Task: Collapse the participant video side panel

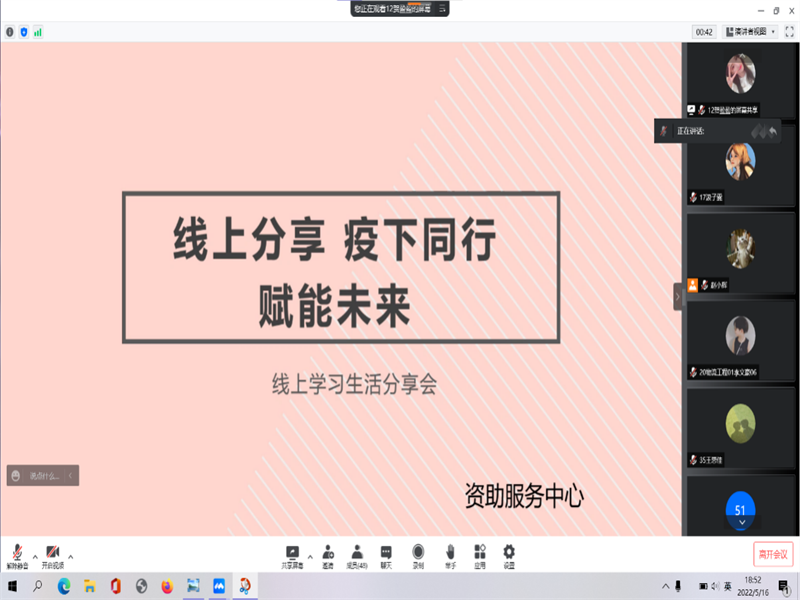Action: click(x=677, y=297)
